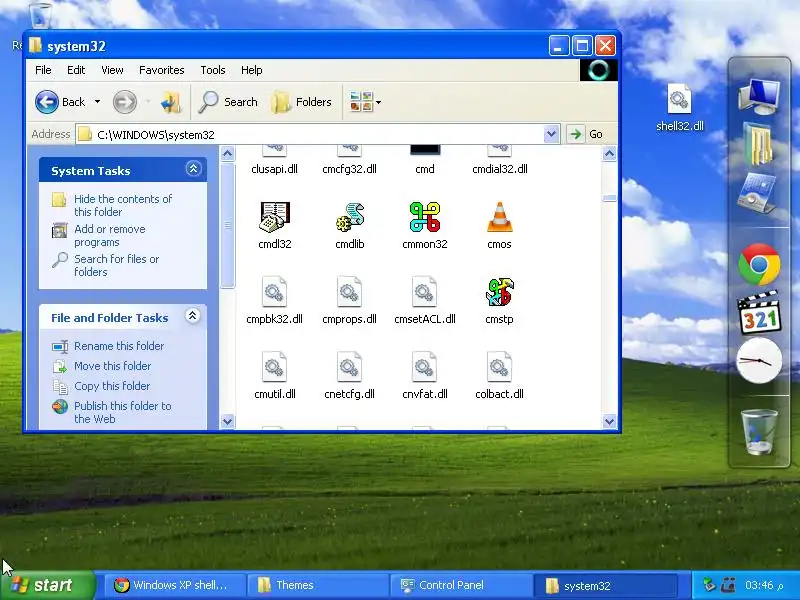This screenshot has width=800, height=600.
Task: Click the Forward arrow button
Action: pyautogui.click(x=124, y=102)
